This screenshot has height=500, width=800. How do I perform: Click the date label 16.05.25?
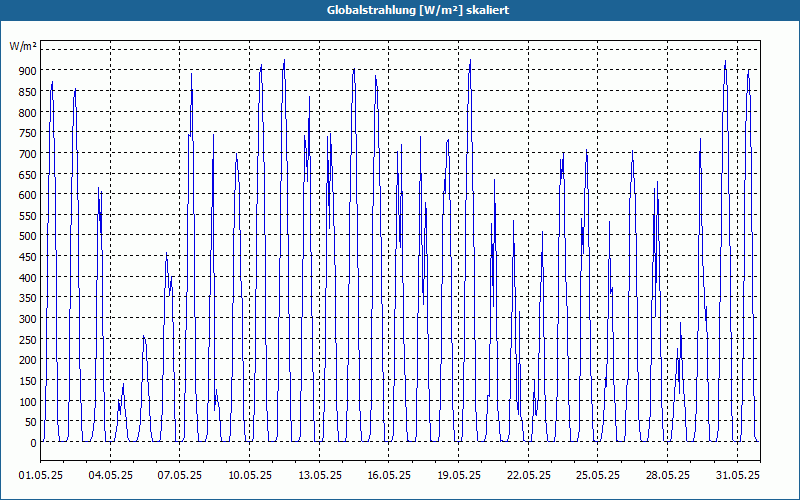pyautogui.click(x=389, y=476)
